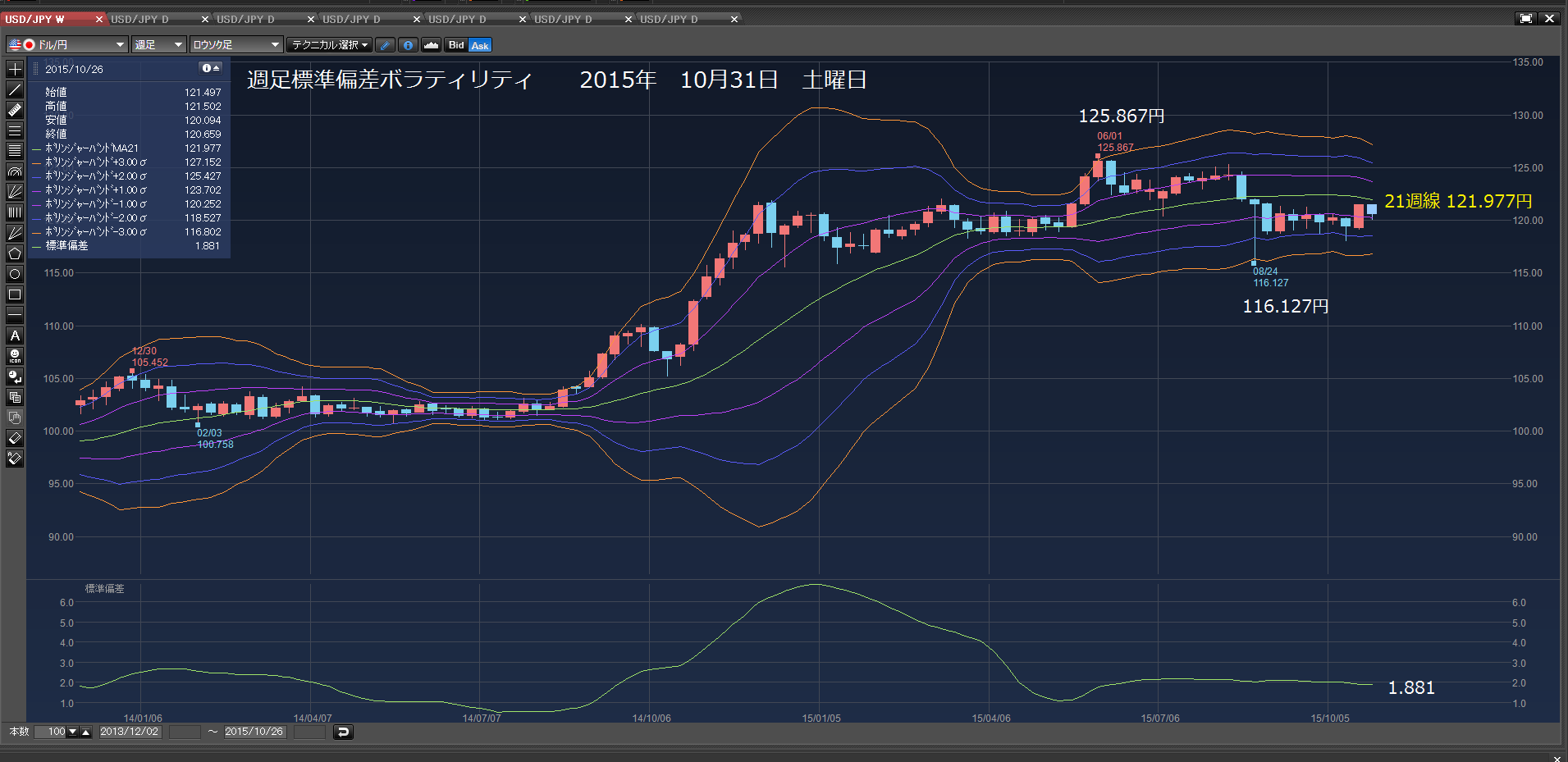
Task: Click the blue pencil edit icon
Action: click(x=385, y=45)
